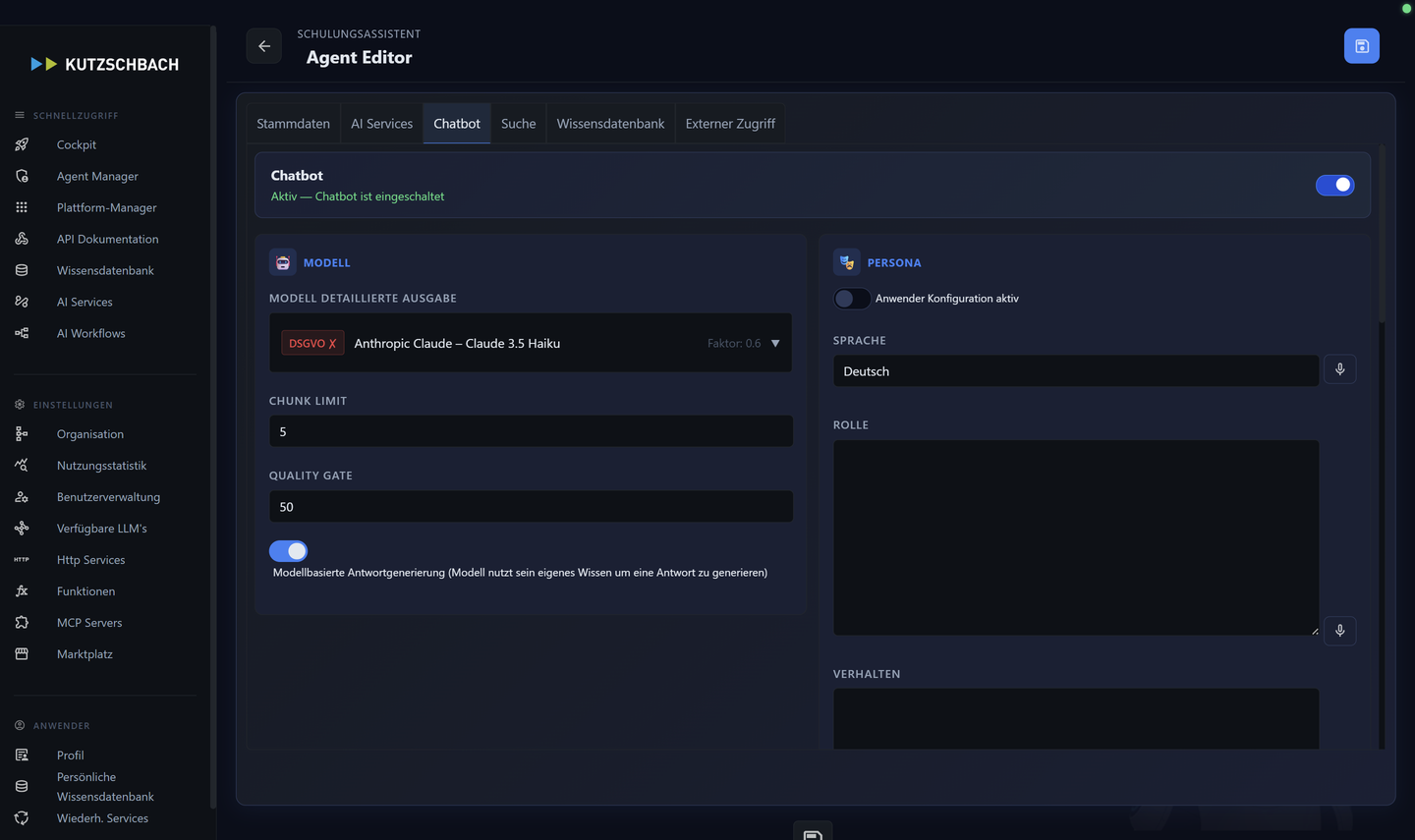The width and height of the screenshot is (1415, 840).
Task: Open the Externer Zugriff tab
Action: click(730, 124)
